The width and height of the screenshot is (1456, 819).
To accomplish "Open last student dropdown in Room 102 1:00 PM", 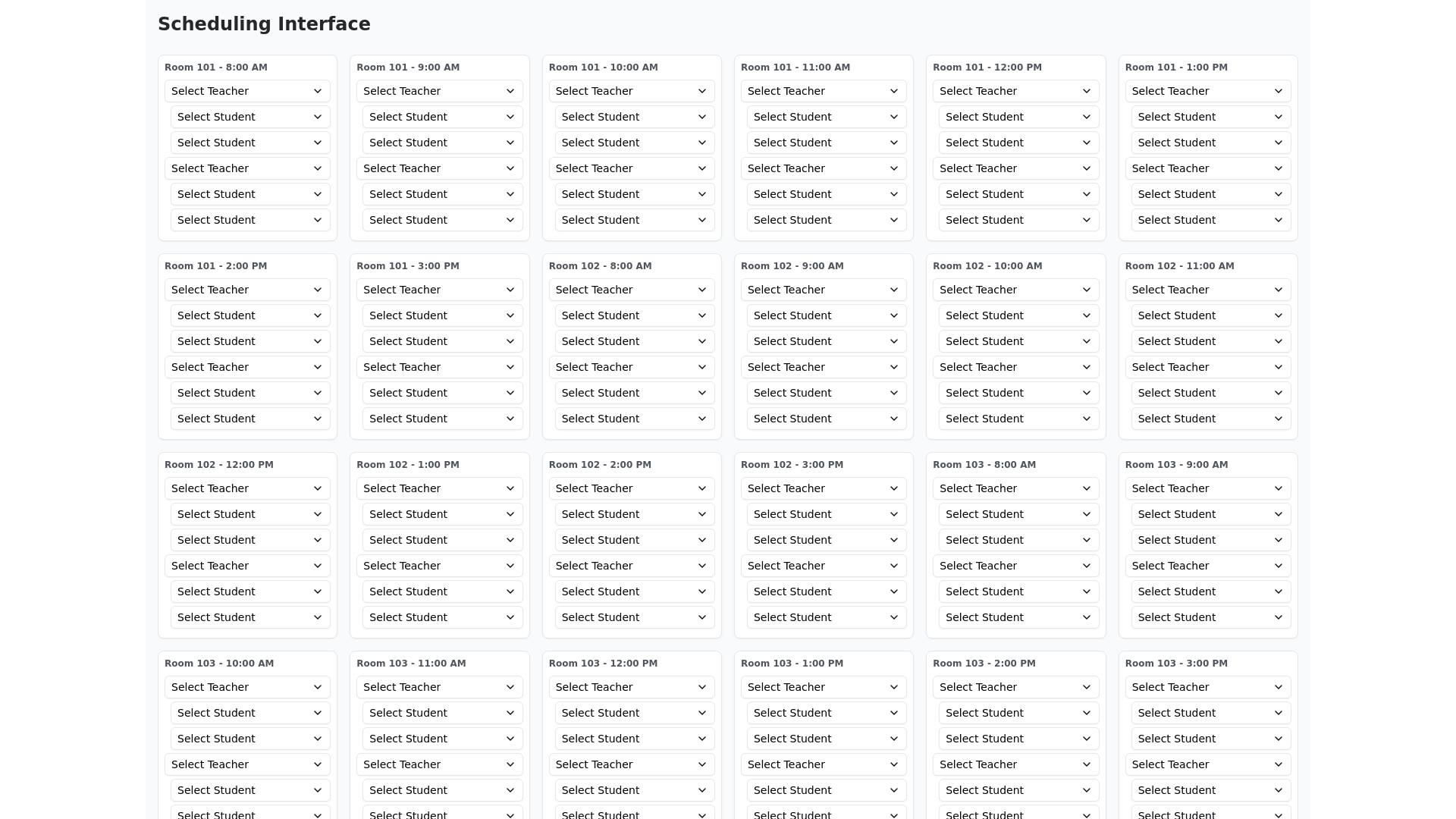I will click(x=442, y=617).
